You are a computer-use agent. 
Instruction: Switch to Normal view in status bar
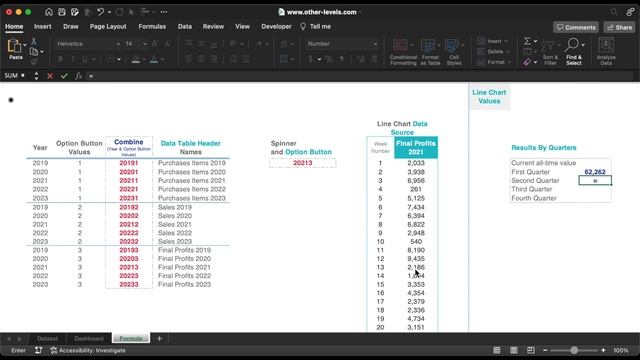(497, 350)
